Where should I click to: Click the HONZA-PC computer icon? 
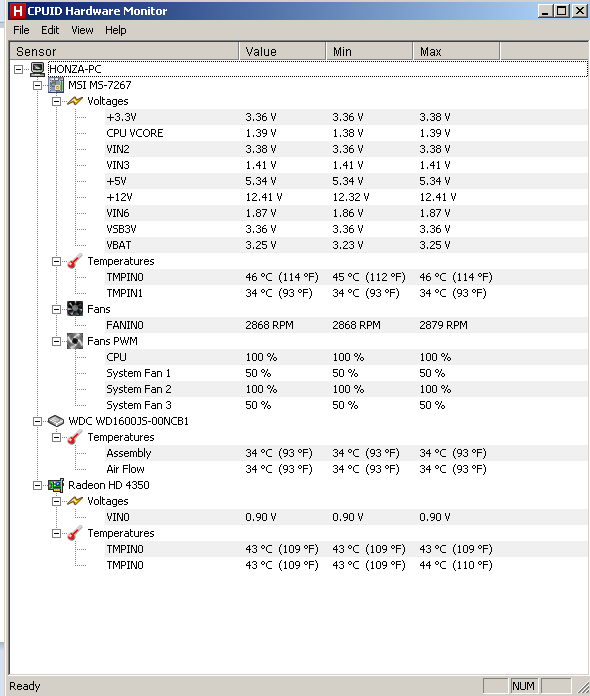(38, 69)
